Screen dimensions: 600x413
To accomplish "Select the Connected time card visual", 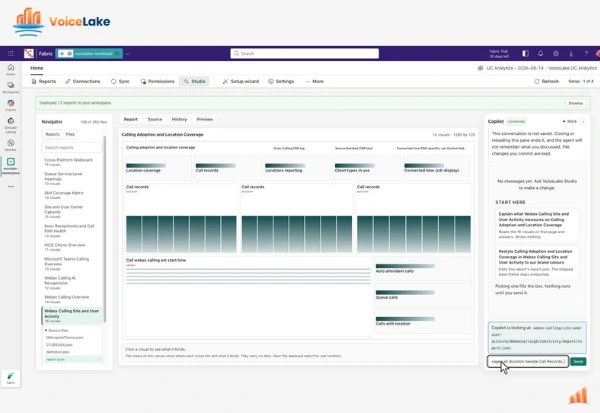I will (437, 168).
